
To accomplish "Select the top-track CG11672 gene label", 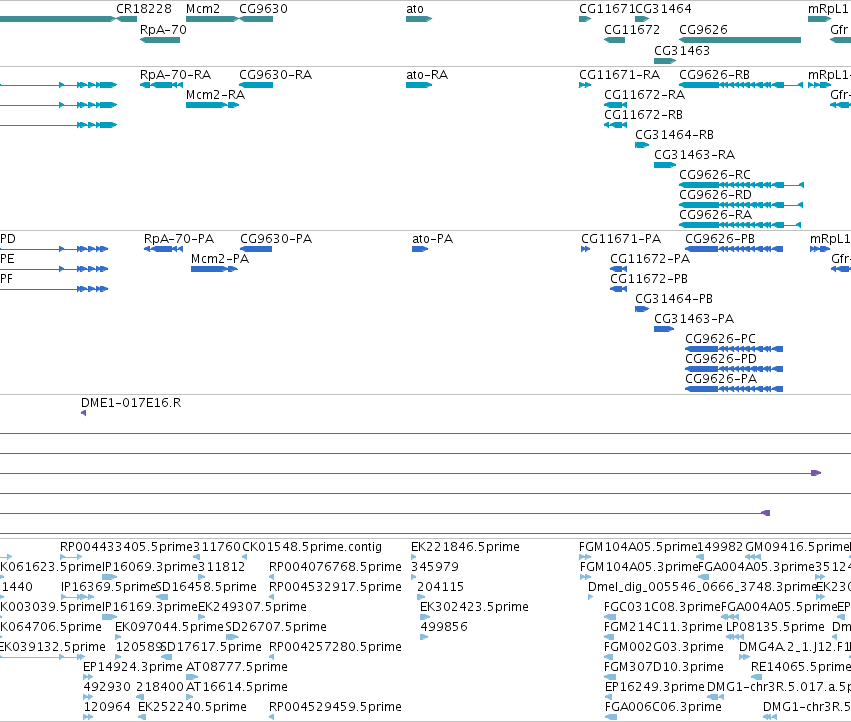I will [632, 30].
